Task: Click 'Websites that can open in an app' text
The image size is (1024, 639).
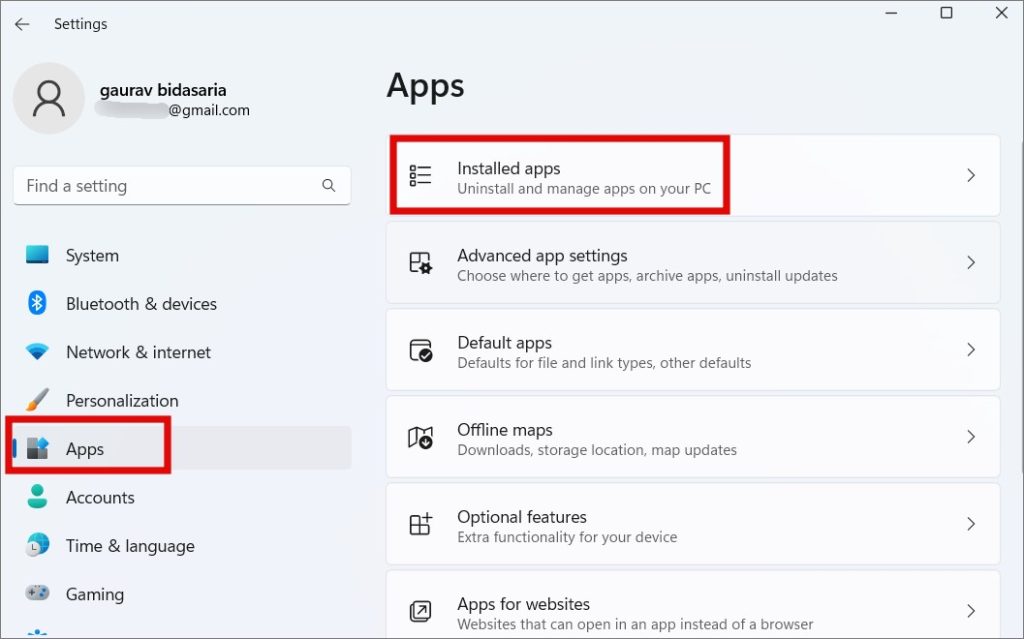Action: coord(635,624)
